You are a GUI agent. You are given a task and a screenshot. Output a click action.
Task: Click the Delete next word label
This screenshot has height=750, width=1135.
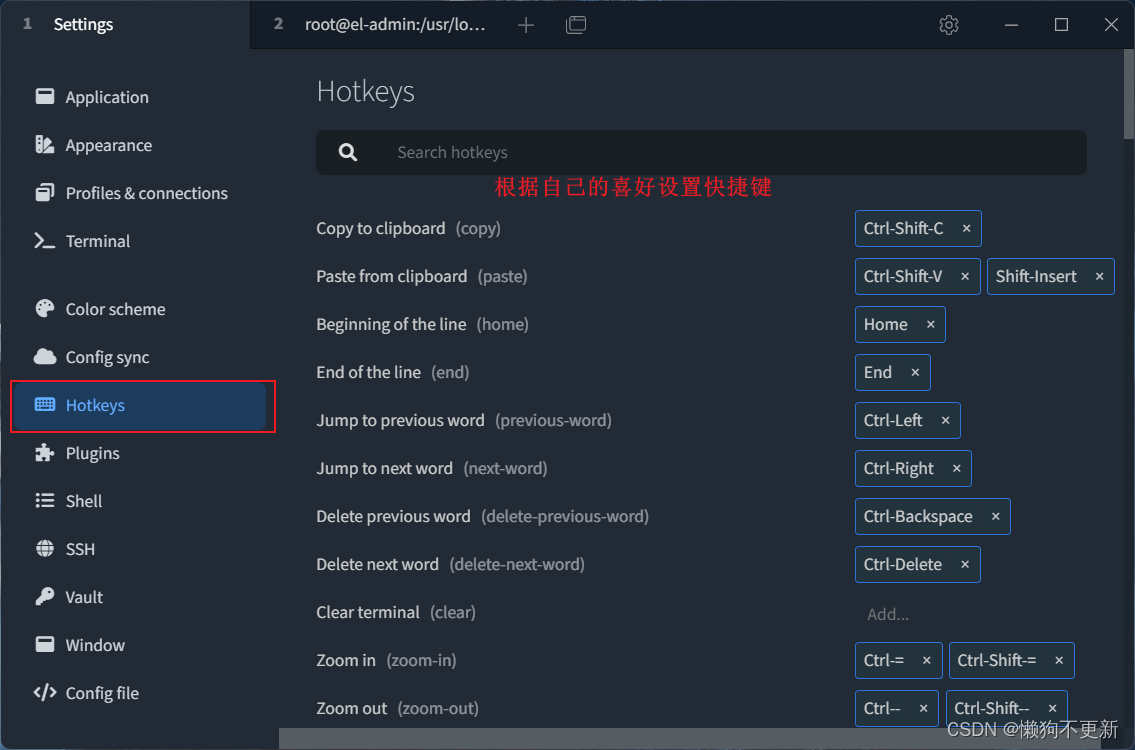377,565
